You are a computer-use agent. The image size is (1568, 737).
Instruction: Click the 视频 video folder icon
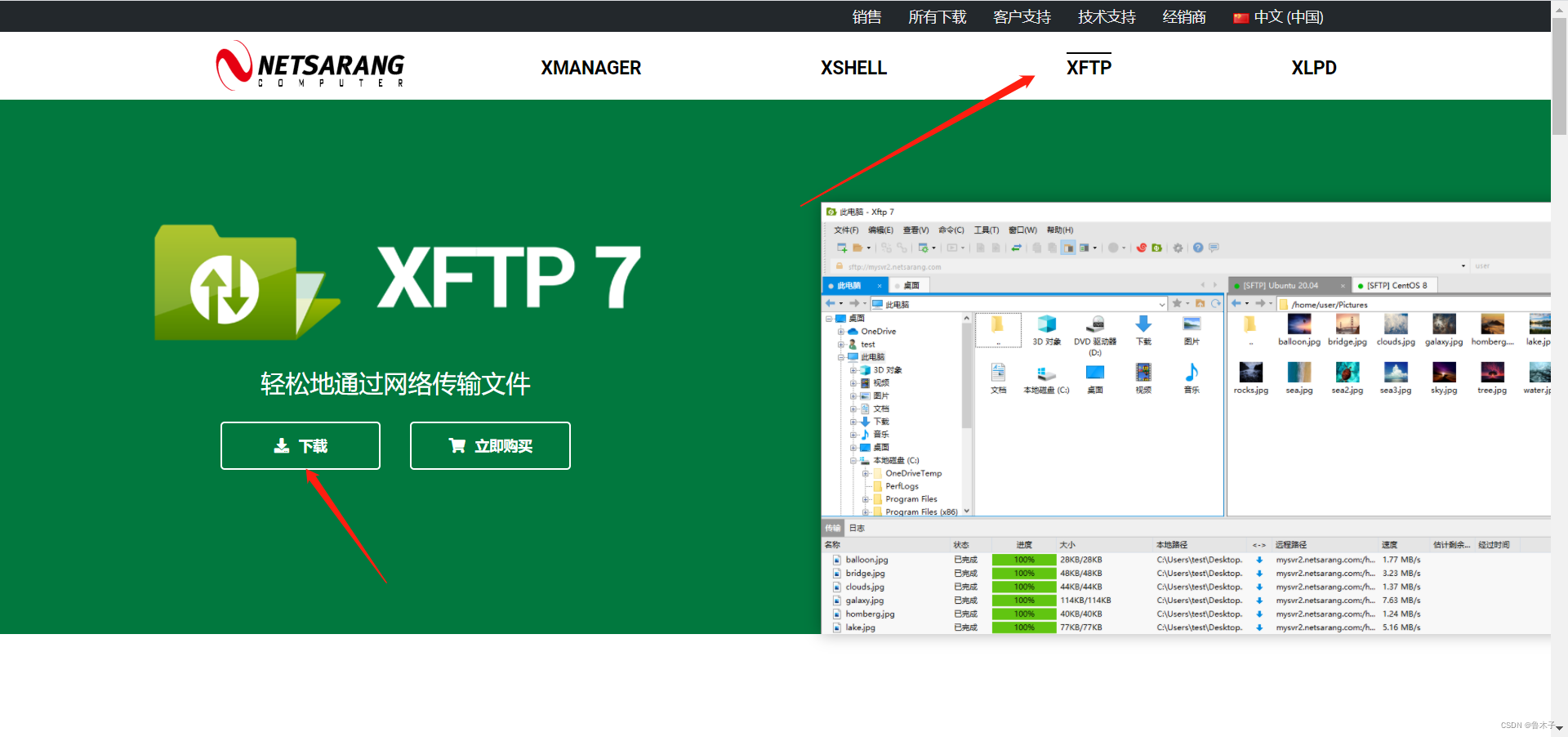(x=1143, y=379)
